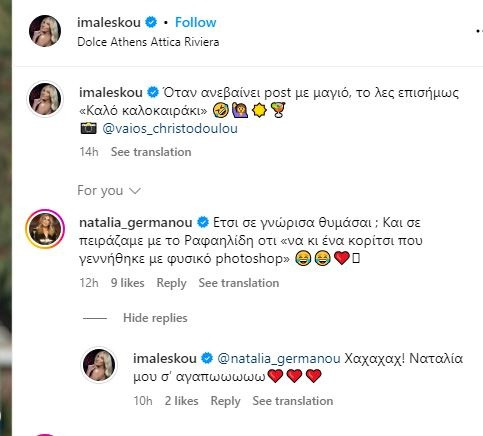Expand the For you comment sorting
This screenshot has height=436, width=483.
pyautogui.click(x=109, y=191)
